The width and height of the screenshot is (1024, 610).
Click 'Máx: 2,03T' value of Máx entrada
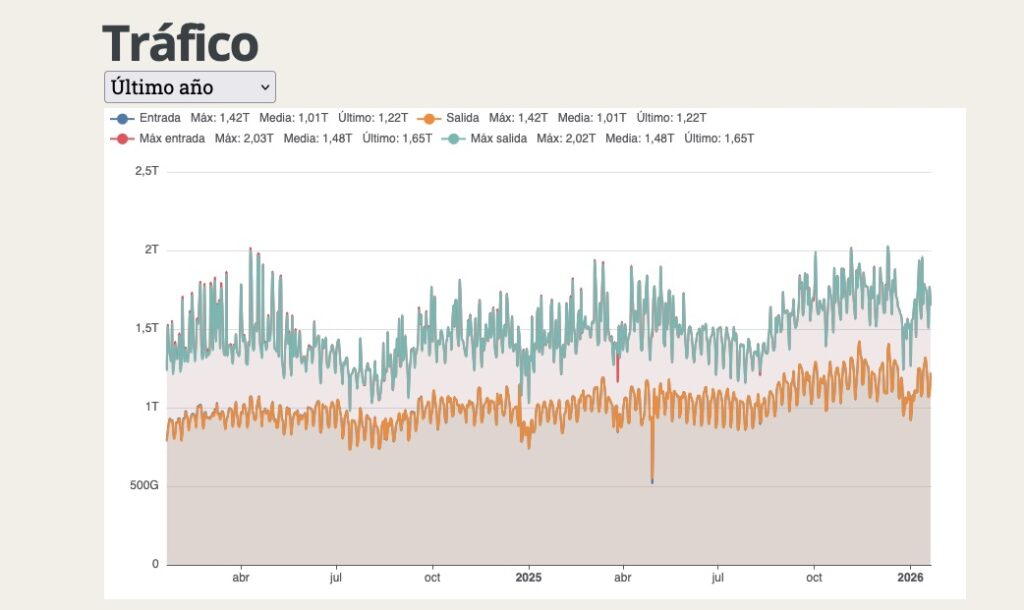point(245,138)
